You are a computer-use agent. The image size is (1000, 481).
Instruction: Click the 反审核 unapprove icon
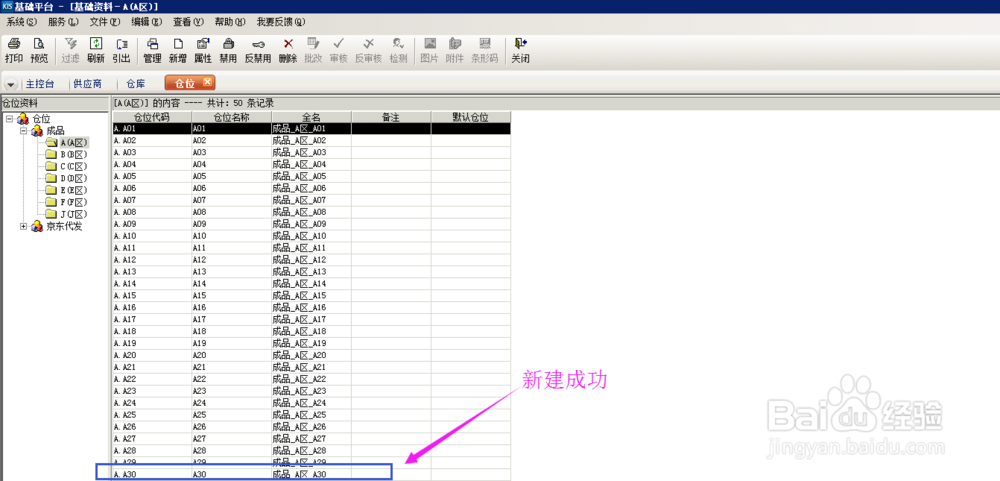pyautogui.click(x=368, y=51)
